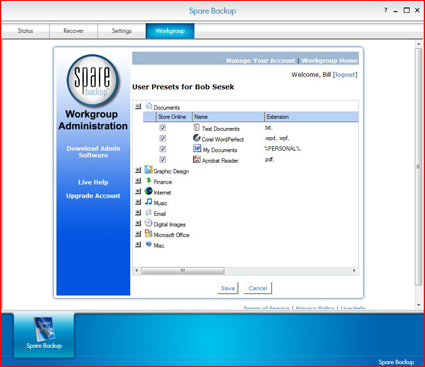Open Live Help in sidebar
The height and width of the screenshot is (367, 425).
93,182
